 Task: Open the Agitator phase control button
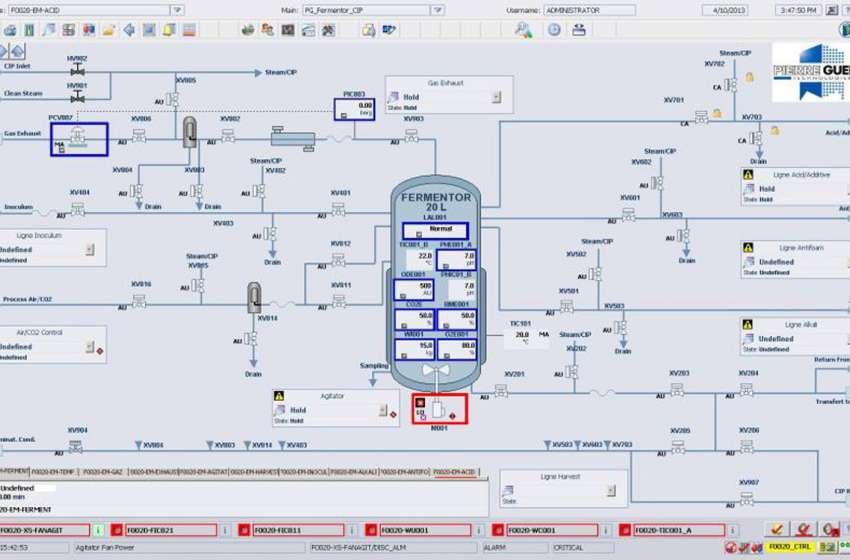coord(380,411)
